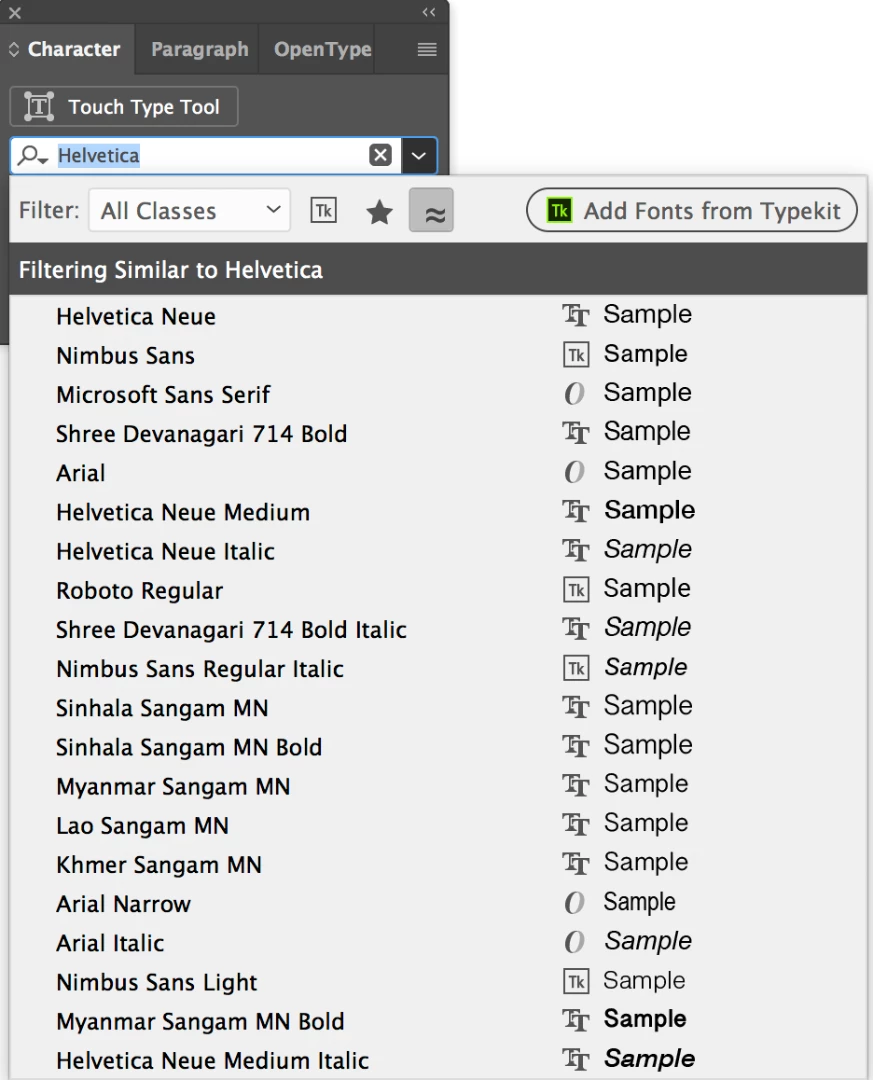873x1080 pixels.
Task: Click the Typekit icon beside Roboto Regular
Action: [x=576, y=590]
